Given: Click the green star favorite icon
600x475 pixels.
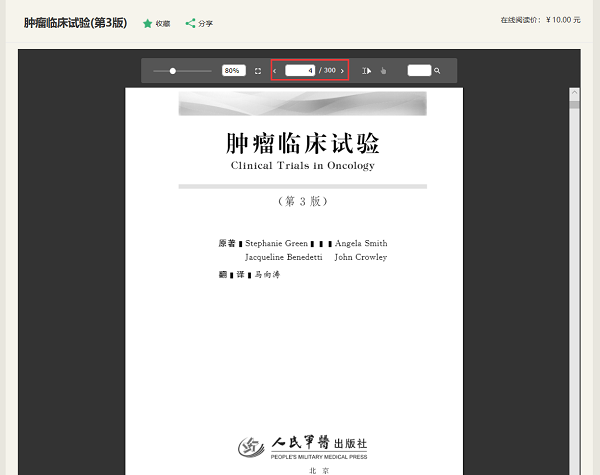Looking at the screenshot, I should (148, 22).
